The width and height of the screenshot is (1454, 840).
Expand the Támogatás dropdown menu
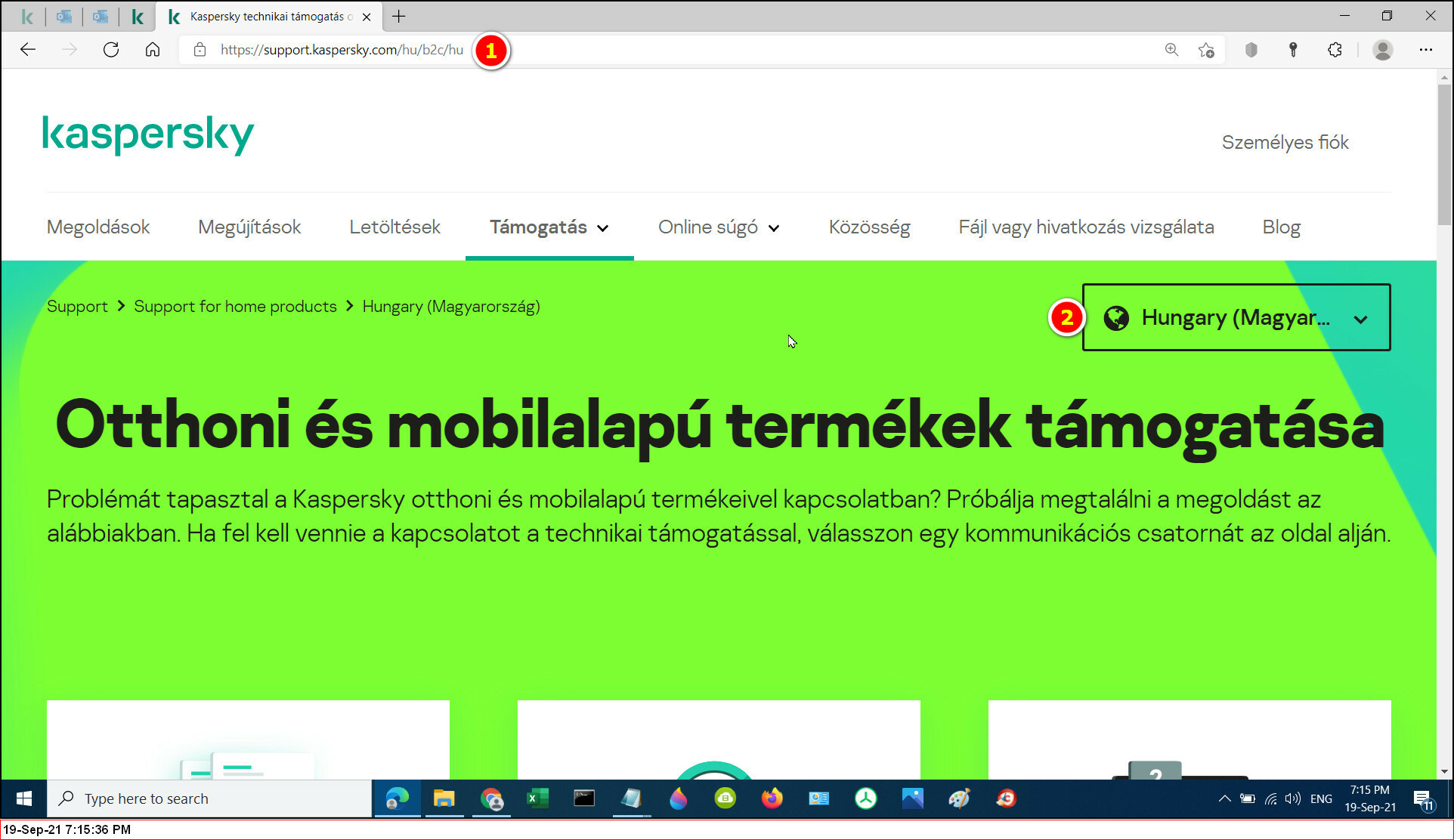(x=549, y=227)
